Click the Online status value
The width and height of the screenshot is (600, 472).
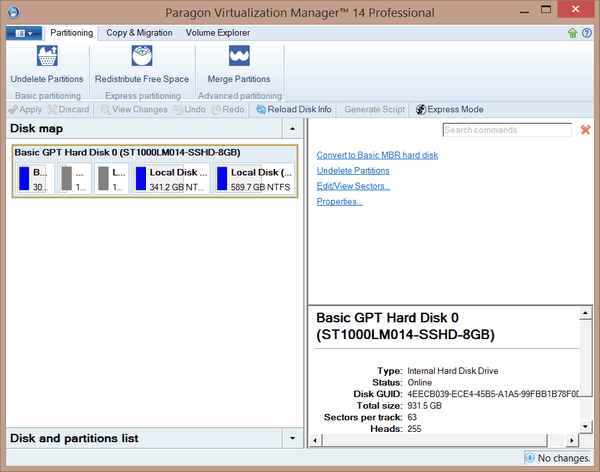[420, 383]
